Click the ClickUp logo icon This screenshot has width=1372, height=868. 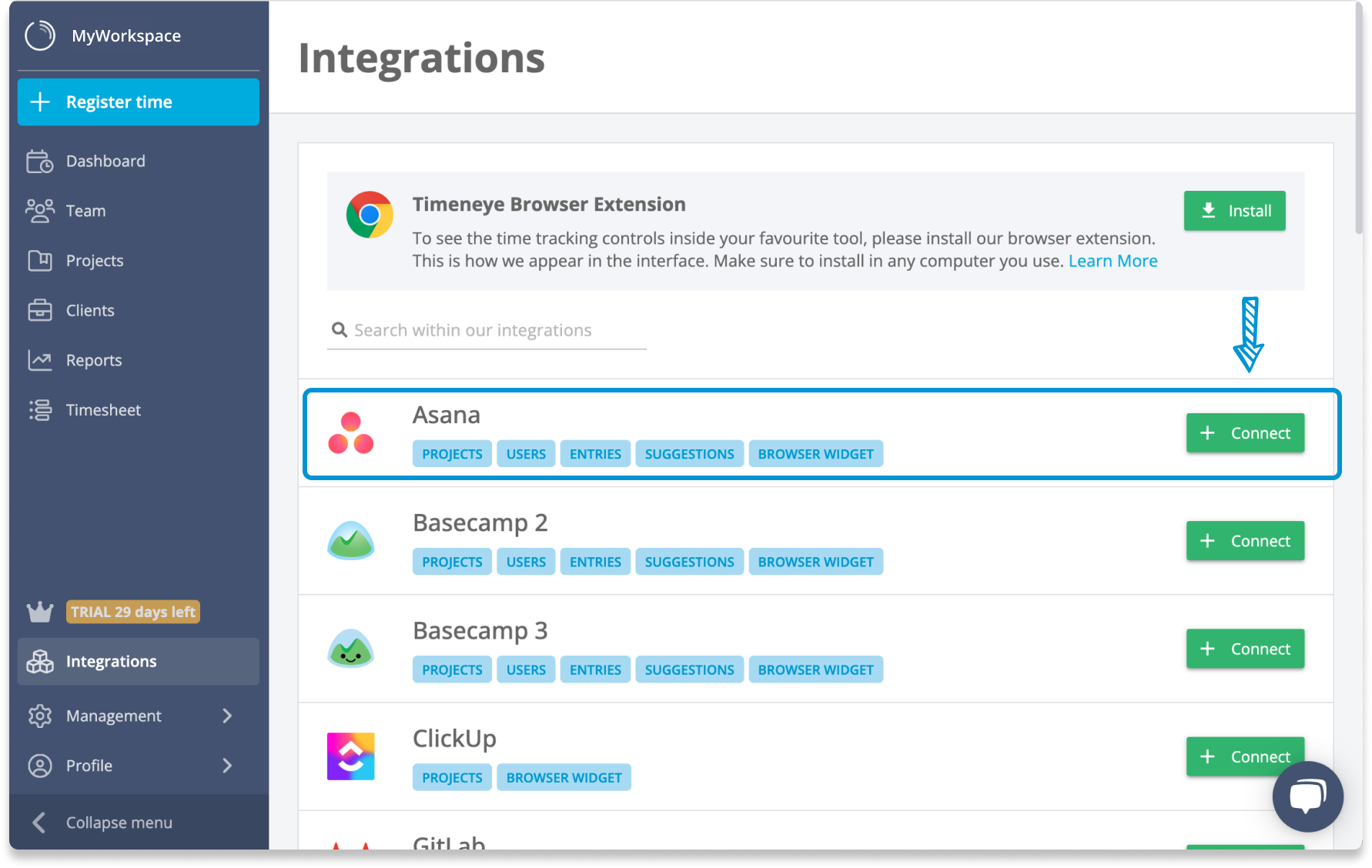click(351, 756)
